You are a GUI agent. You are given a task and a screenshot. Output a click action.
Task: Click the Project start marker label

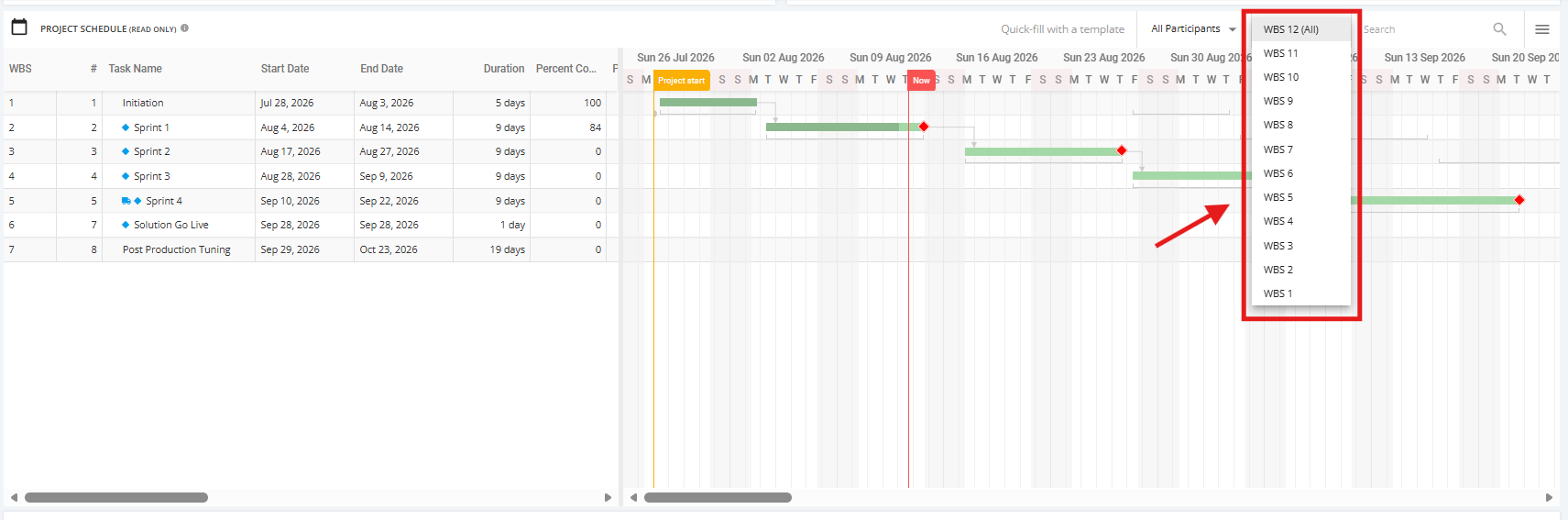682,81
